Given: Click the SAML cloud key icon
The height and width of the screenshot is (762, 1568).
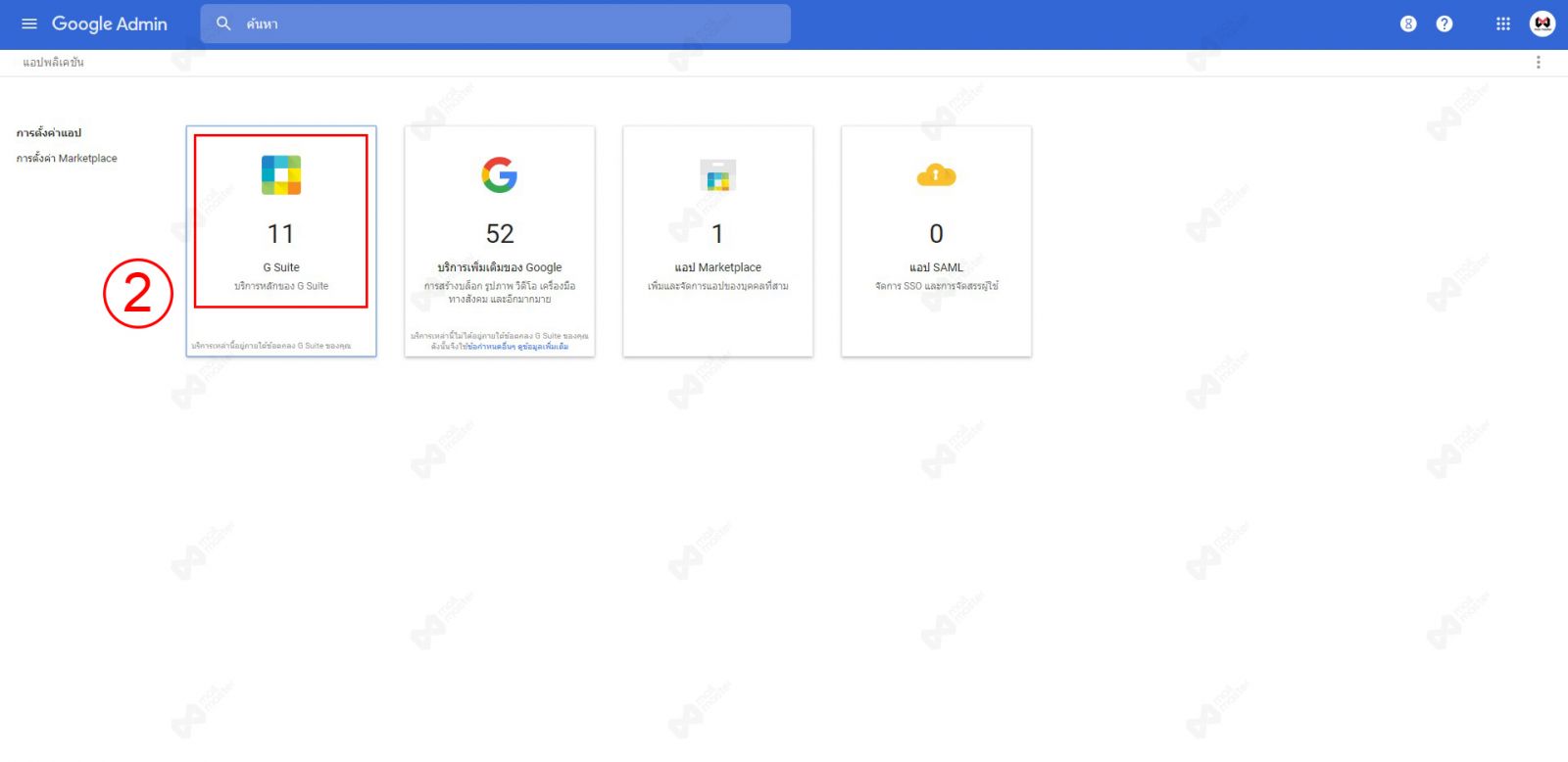Looking at the screenshot, I should [936, 175].
